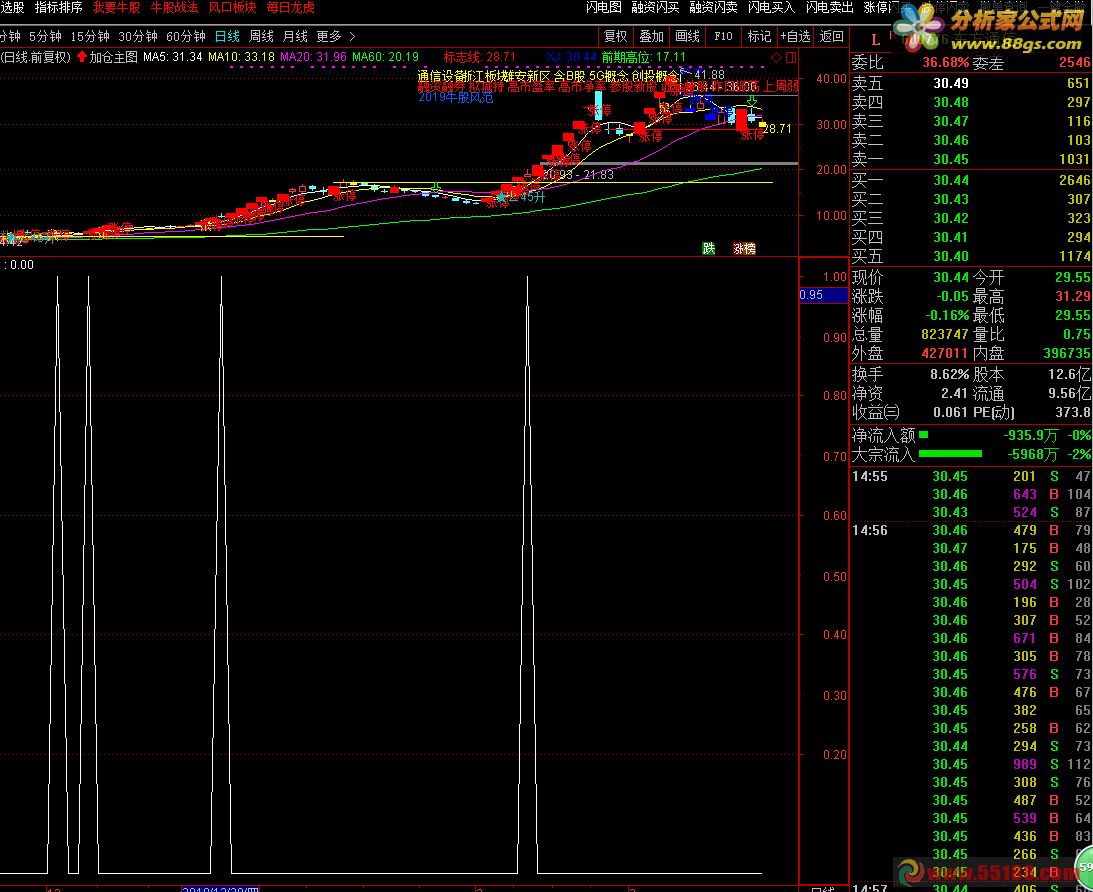Click the date label on the time axis

(220, 889)
